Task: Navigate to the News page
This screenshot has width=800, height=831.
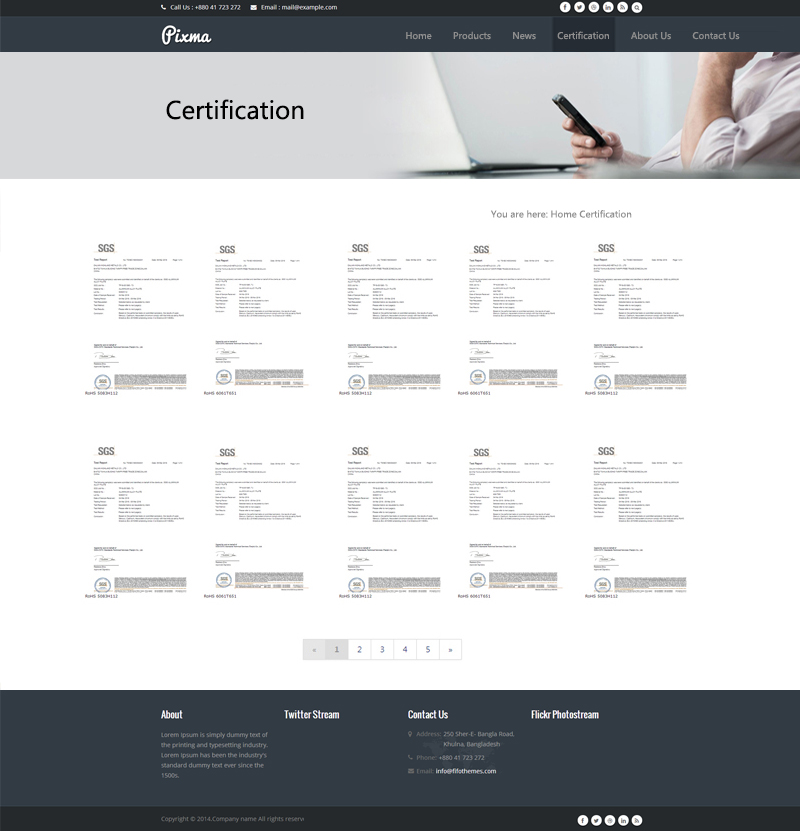Action: 524,36
